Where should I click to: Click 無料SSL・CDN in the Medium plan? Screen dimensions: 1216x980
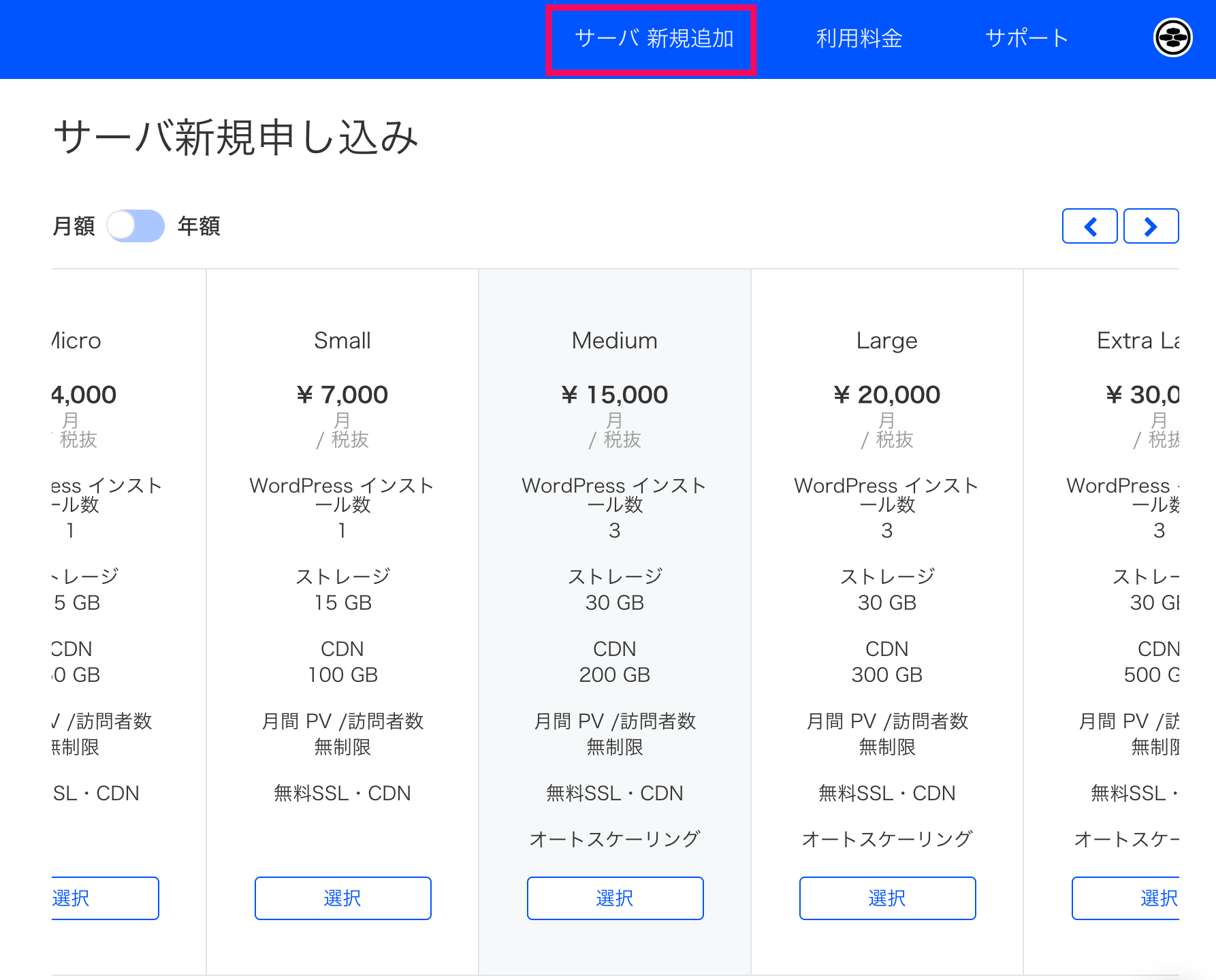tap(615, 794)
